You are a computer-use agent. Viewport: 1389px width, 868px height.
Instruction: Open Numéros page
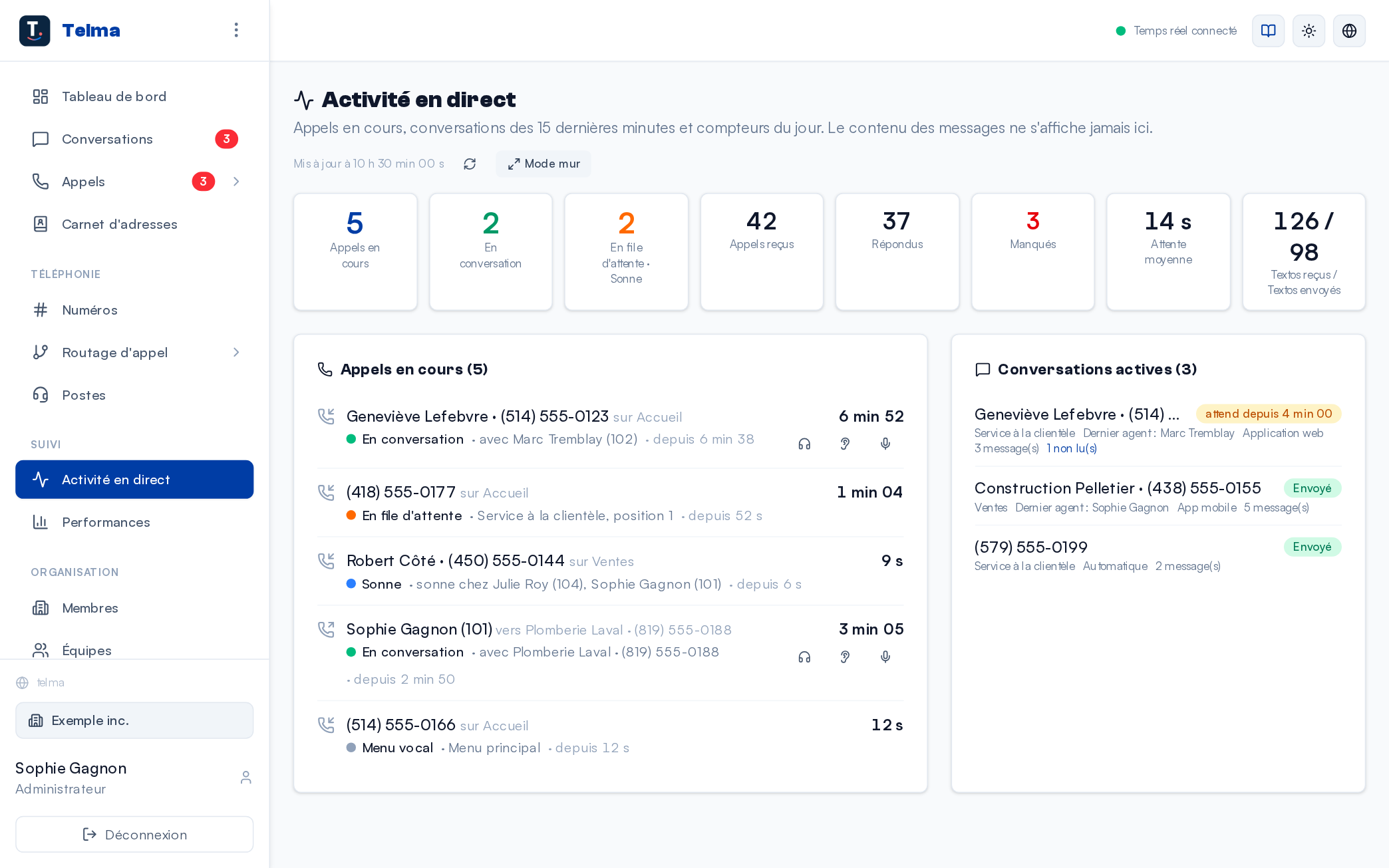134,310
